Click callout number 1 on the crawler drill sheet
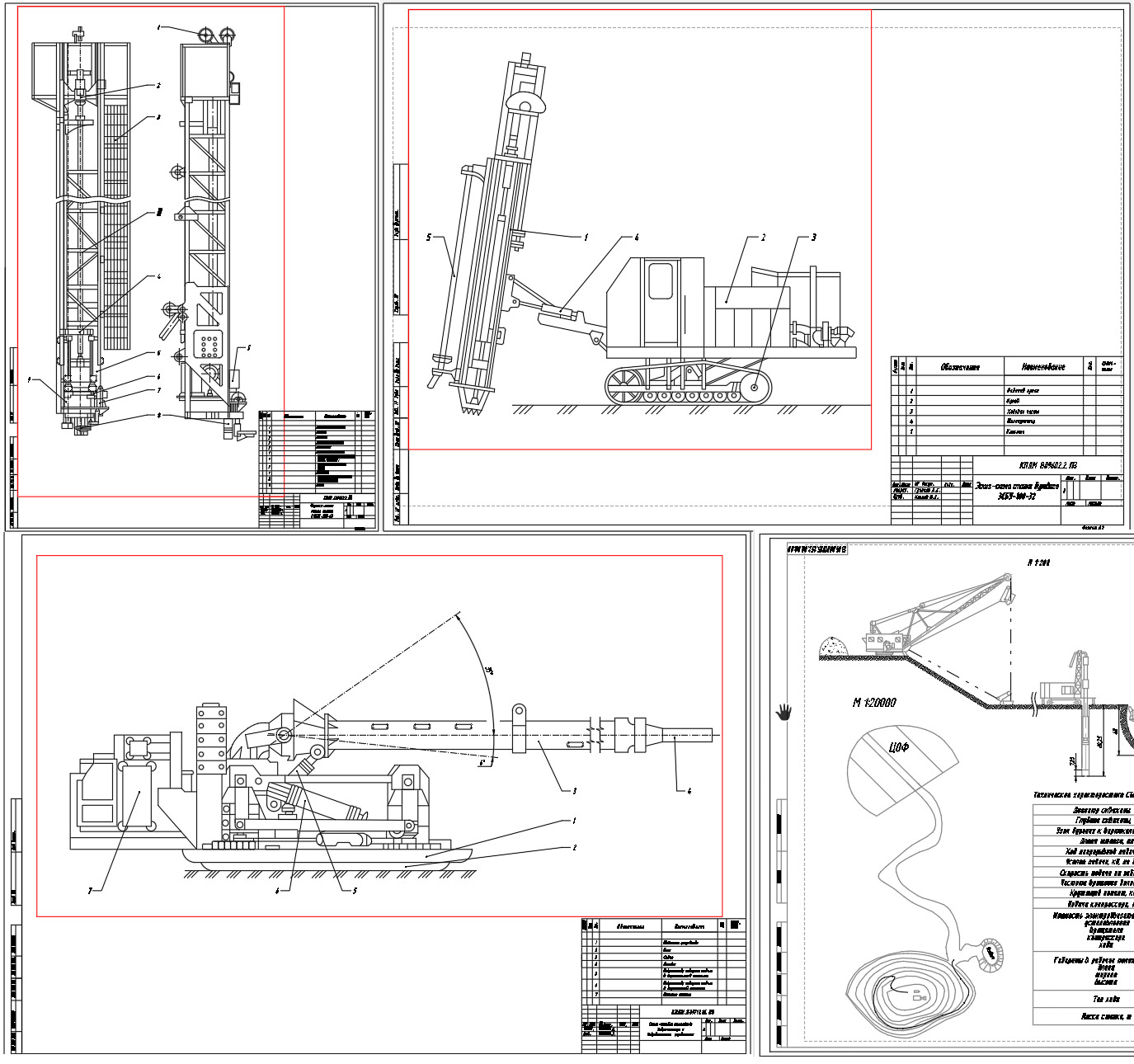Screen dimensions: 1134x1064 point(586,237)
